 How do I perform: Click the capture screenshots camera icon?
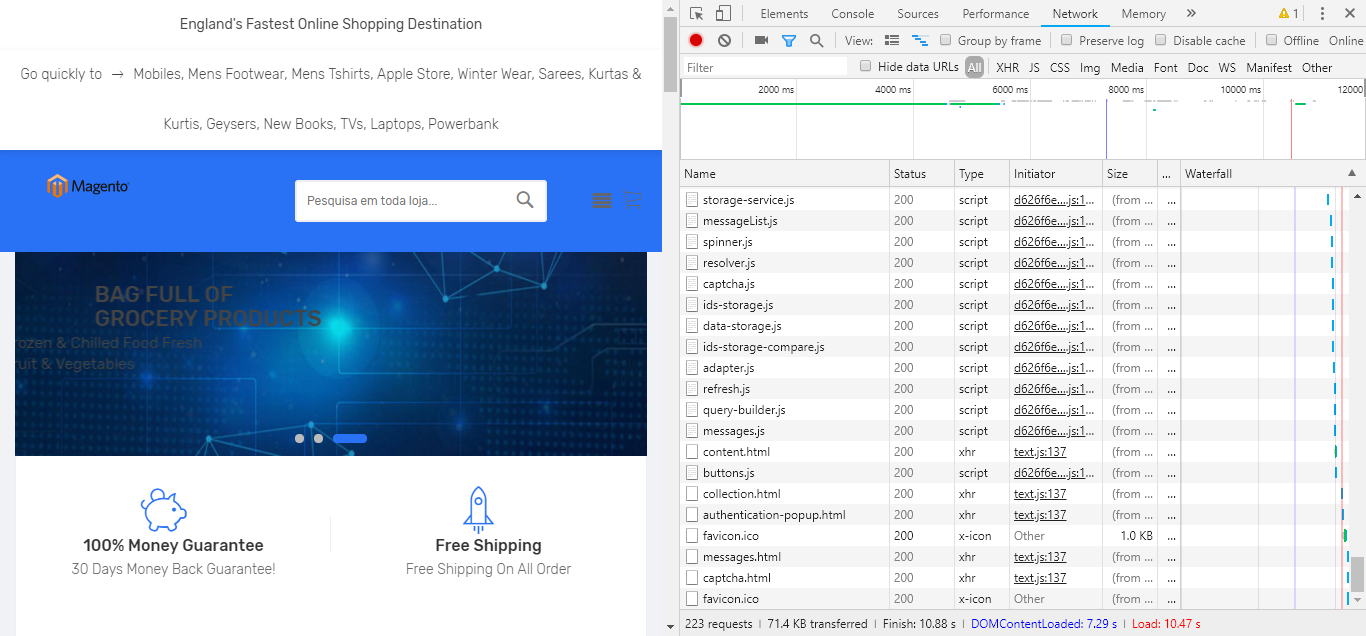(761, 40)
